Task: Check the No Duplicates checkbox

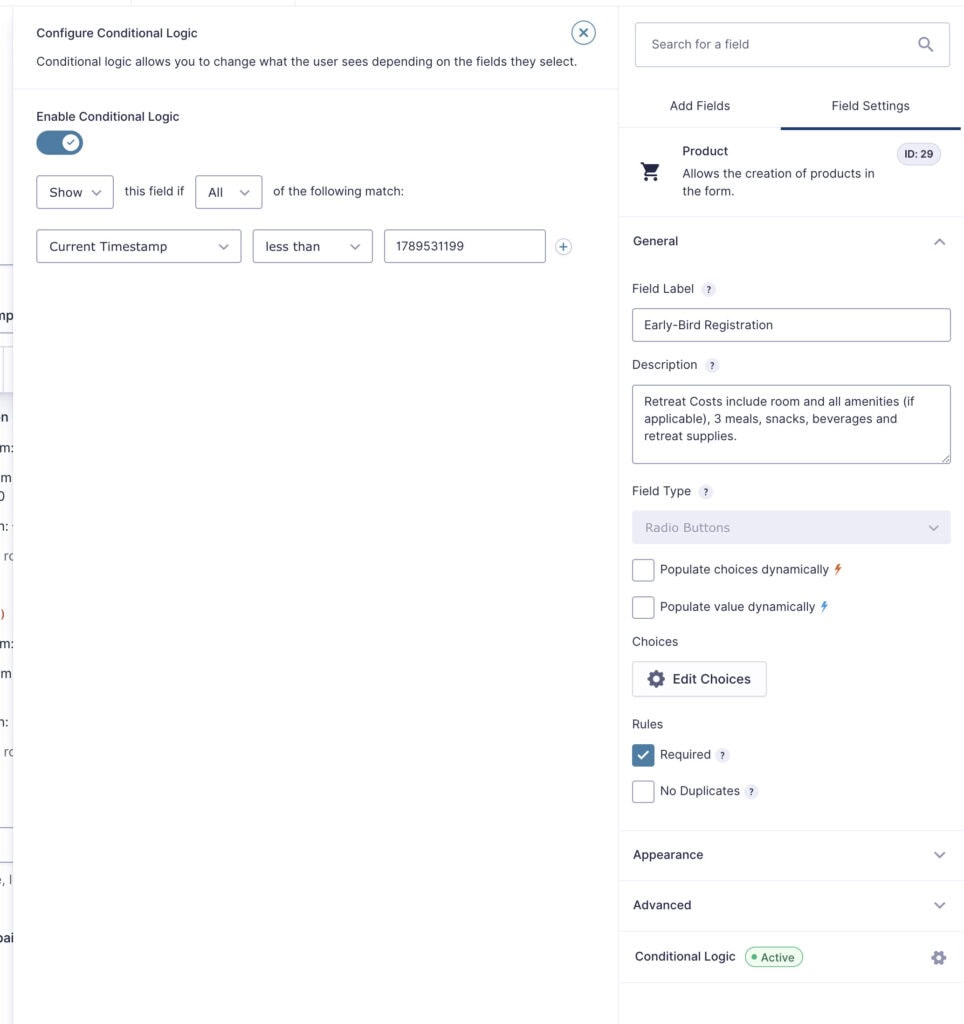Action: (643, 792)
